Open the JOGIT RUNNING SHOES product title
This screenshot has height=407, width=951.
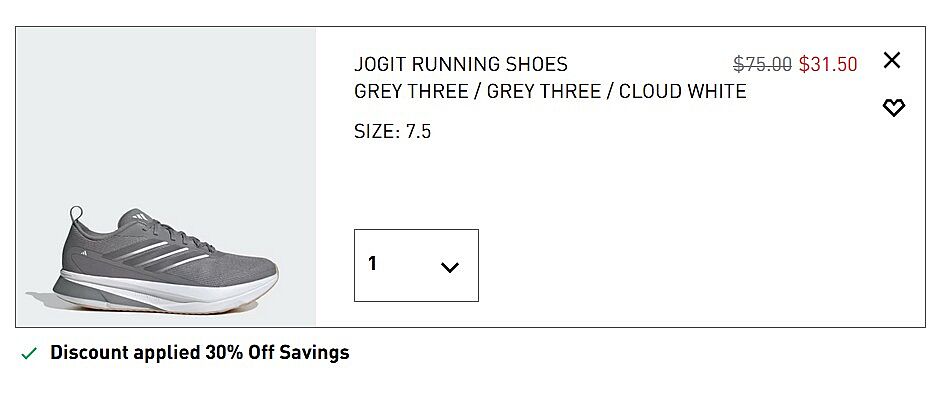pos(461,65)
